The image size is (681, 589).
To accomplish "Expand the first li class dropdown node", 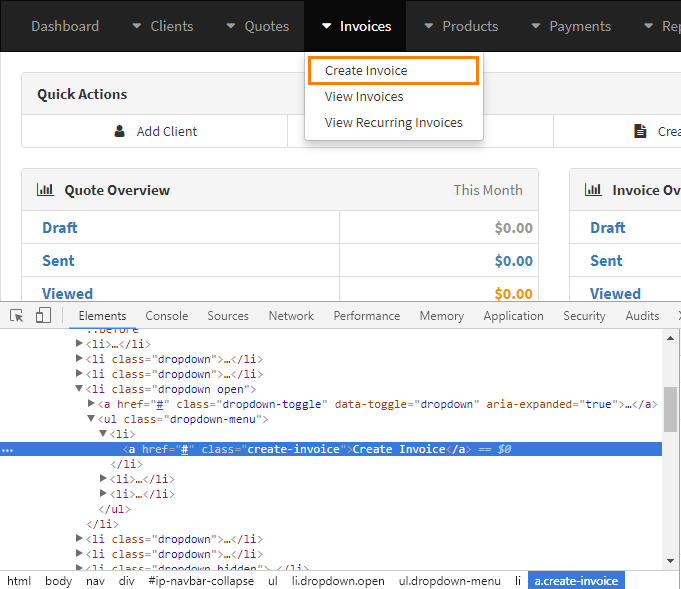I will [x=79, y=358].
